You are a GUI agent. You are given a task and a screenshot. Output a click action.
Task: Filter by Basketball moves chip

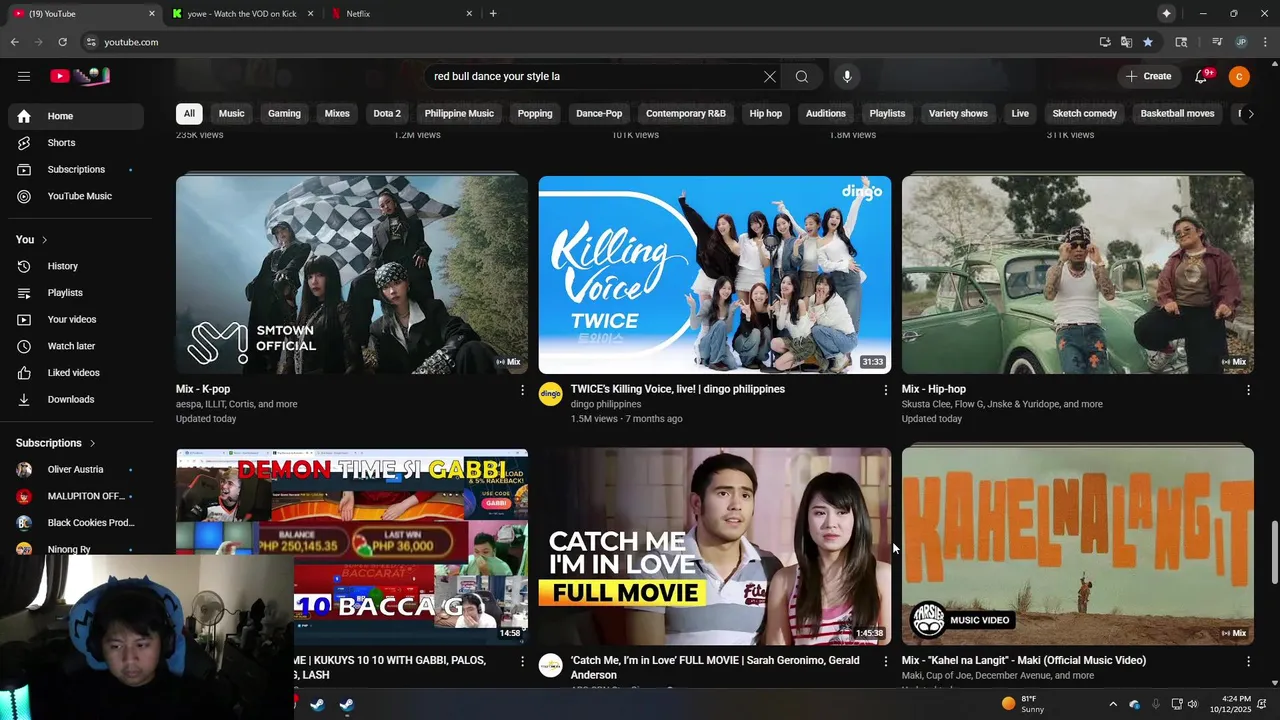(1177, 113)
